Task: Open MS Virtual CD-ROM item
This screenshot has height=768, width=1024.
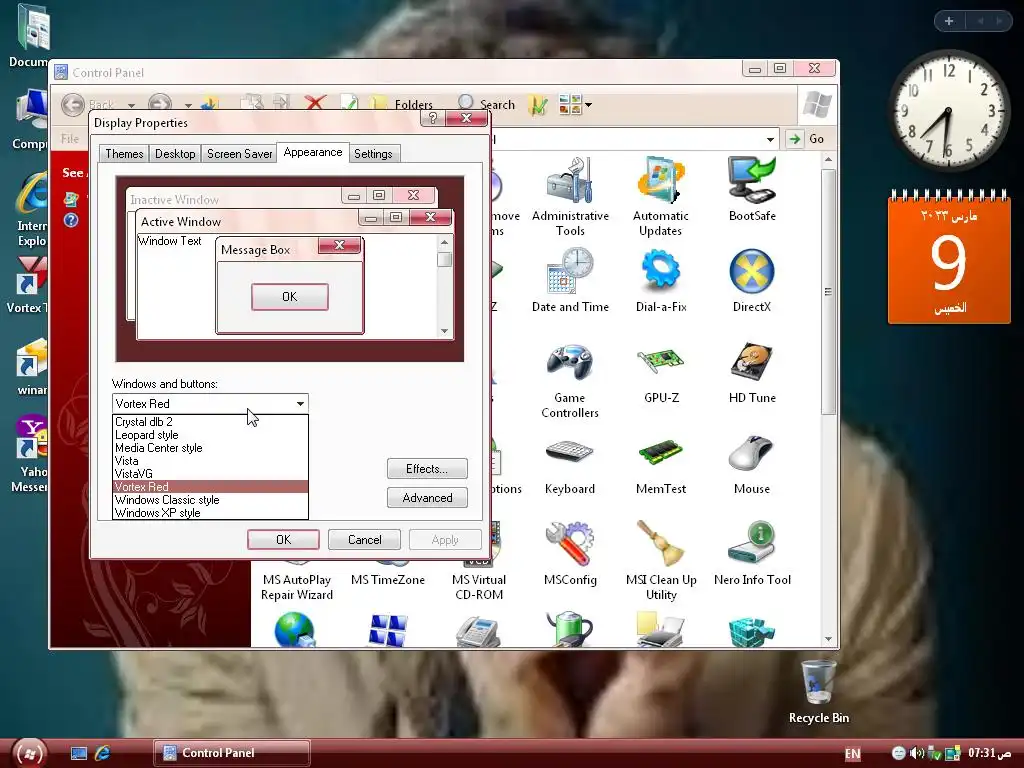Action: (479, 586)
